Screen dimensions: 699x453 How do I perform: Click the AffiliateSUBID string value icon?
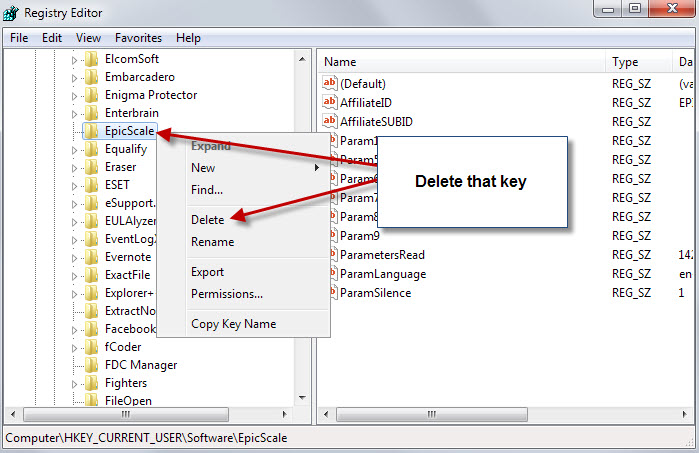click(x=330, y=121)
